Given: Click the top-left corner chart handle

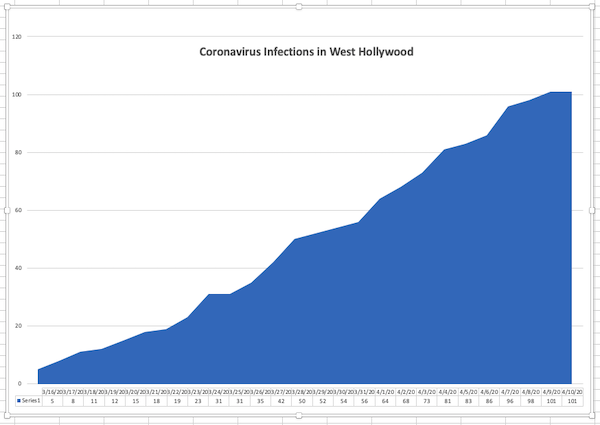Looking at the screenshot, I should coord(7,7).
